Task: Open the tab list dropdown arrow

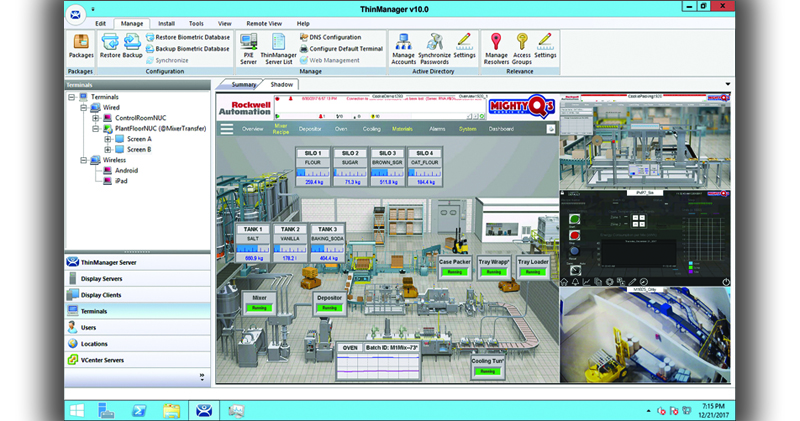Action: pos(728,84)
